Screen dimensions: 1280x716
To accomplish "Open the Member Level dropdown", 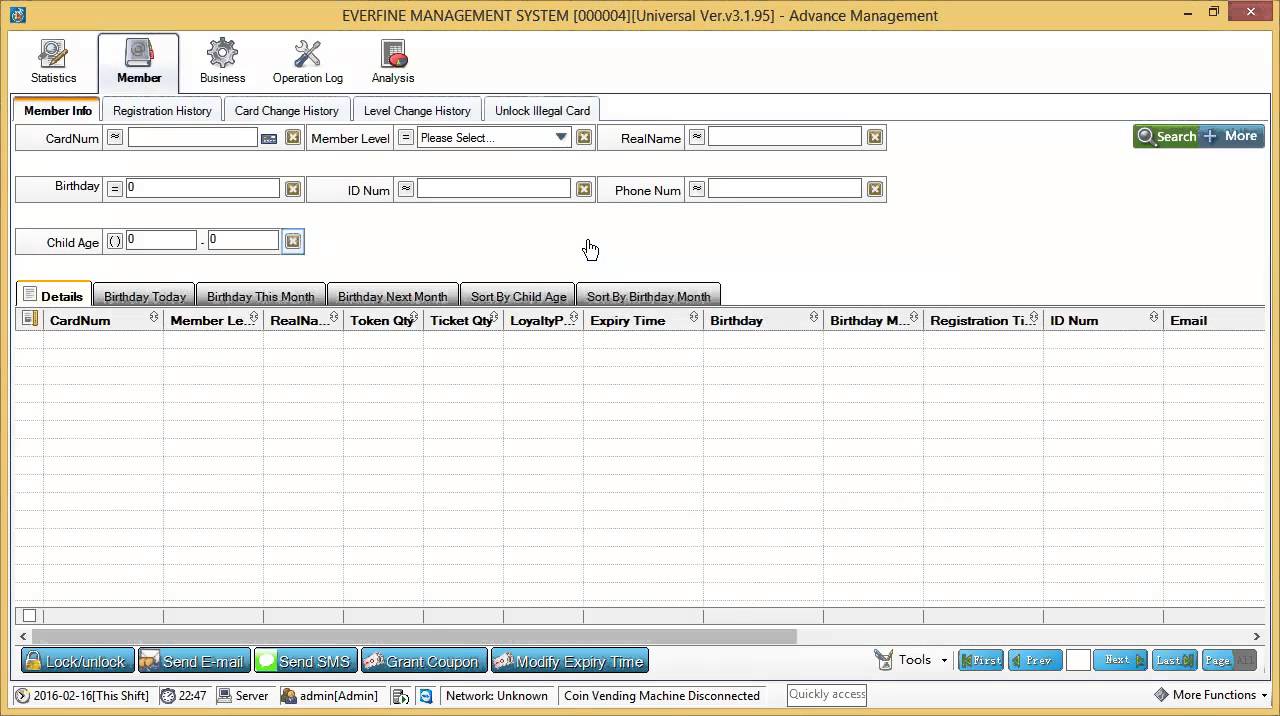I will coord(561,137).
